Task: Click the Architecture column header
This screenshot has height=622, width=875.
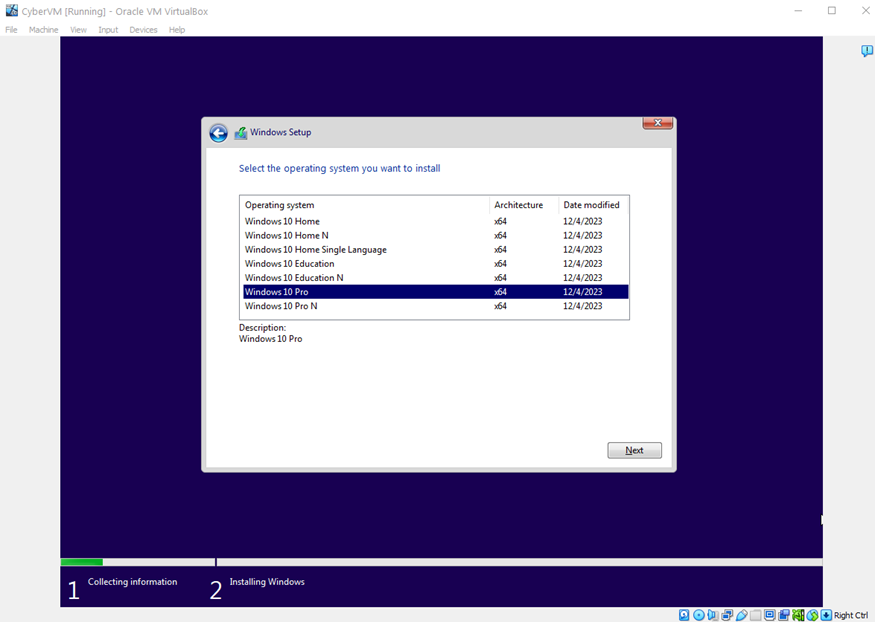Action: pyautogui.click(x=519, y=205)
